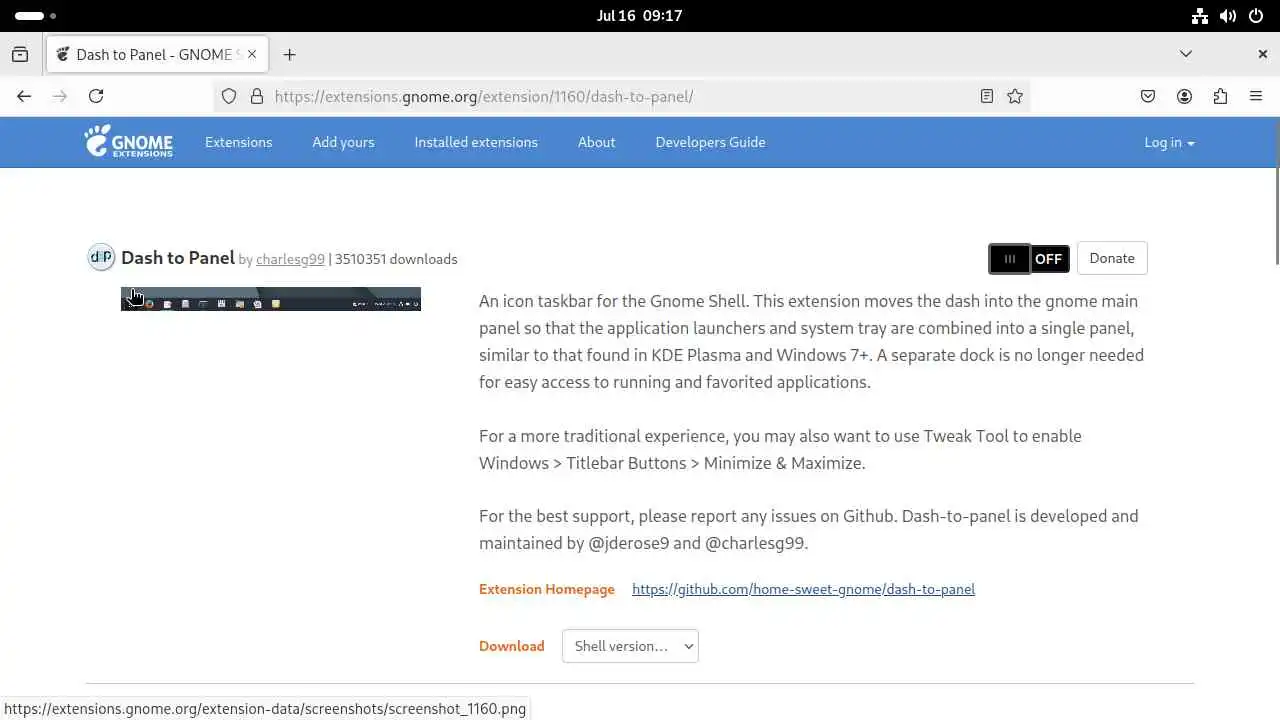Open the Extensions nav item

tap(238, 142)
